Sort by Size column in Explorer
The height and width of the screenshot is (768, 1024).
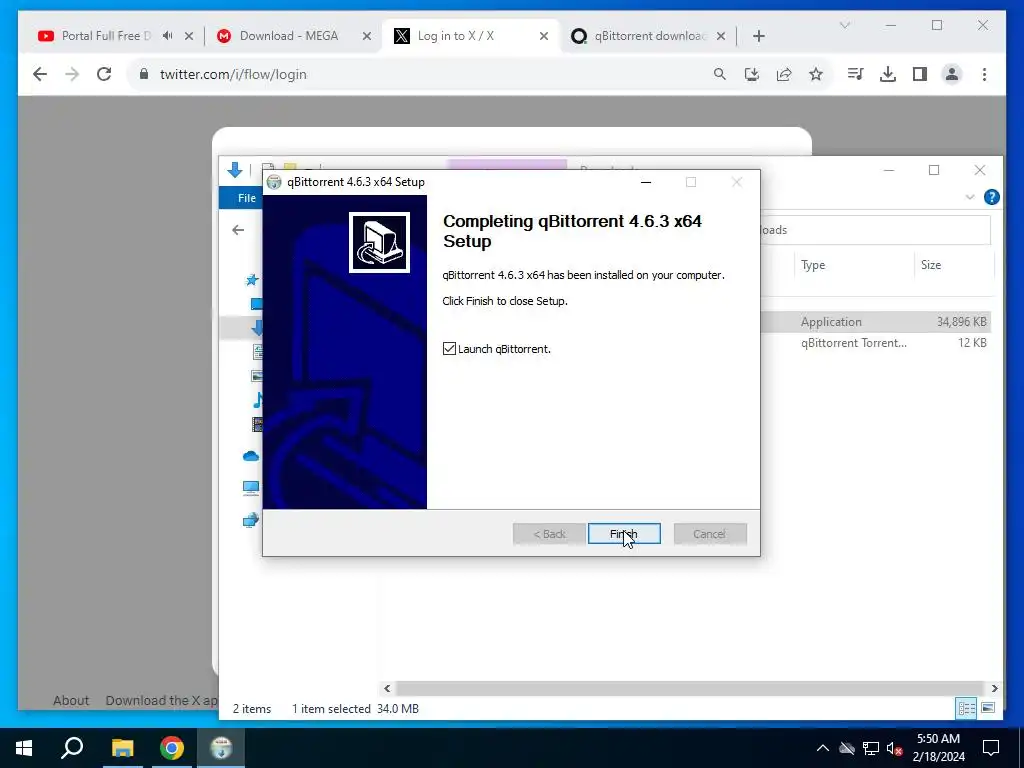[953, 264]
